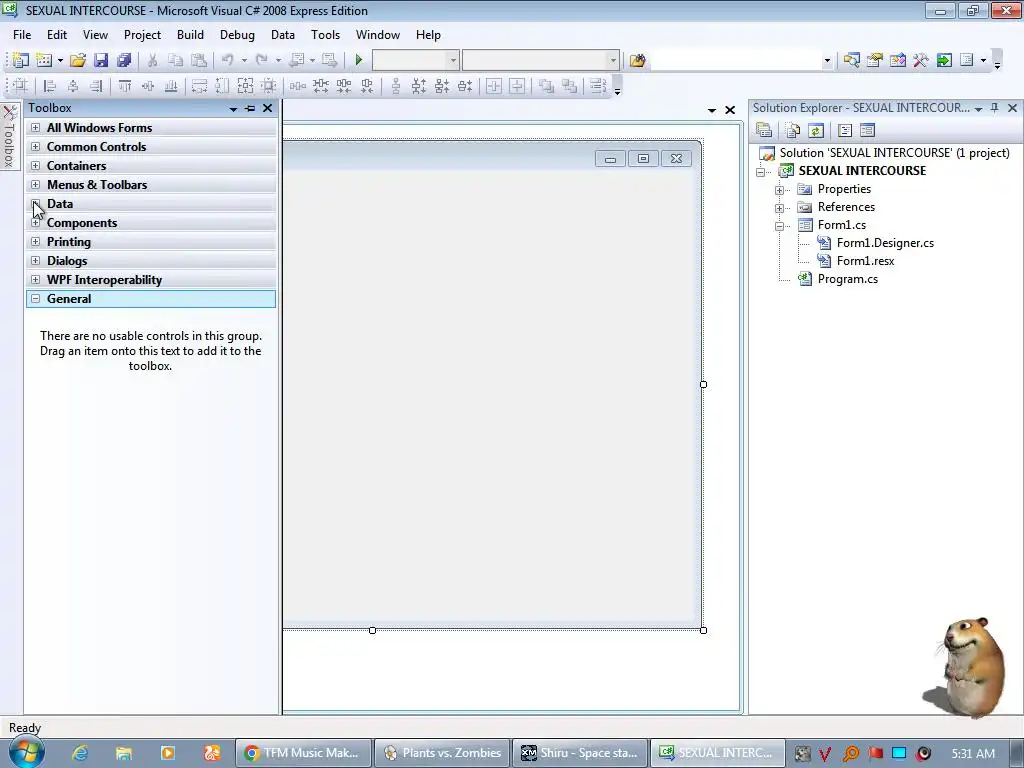Click the Align to Grid layout icon
The width and height of the screenshot is (1024, 768).
[x=20, y=86]
